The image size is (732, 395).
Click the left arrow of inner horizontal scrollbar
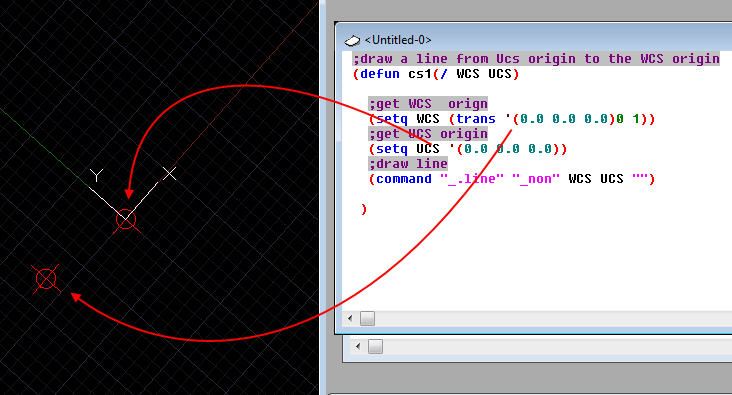click(350, 319)
